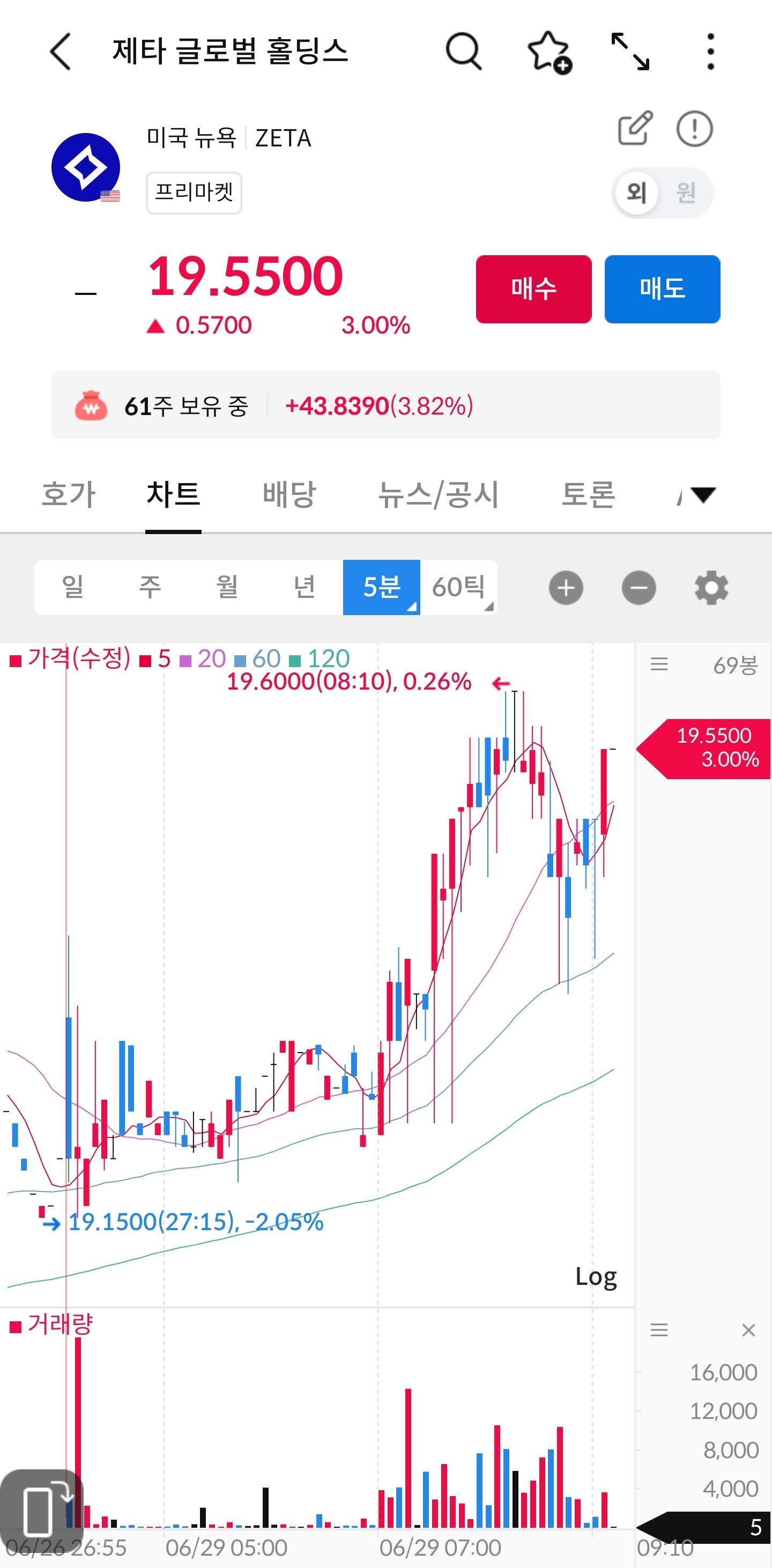Screen dimensions: 772x1568
Task: Expand the 60틱 tick dropdown
Action: tap(459, 587)
